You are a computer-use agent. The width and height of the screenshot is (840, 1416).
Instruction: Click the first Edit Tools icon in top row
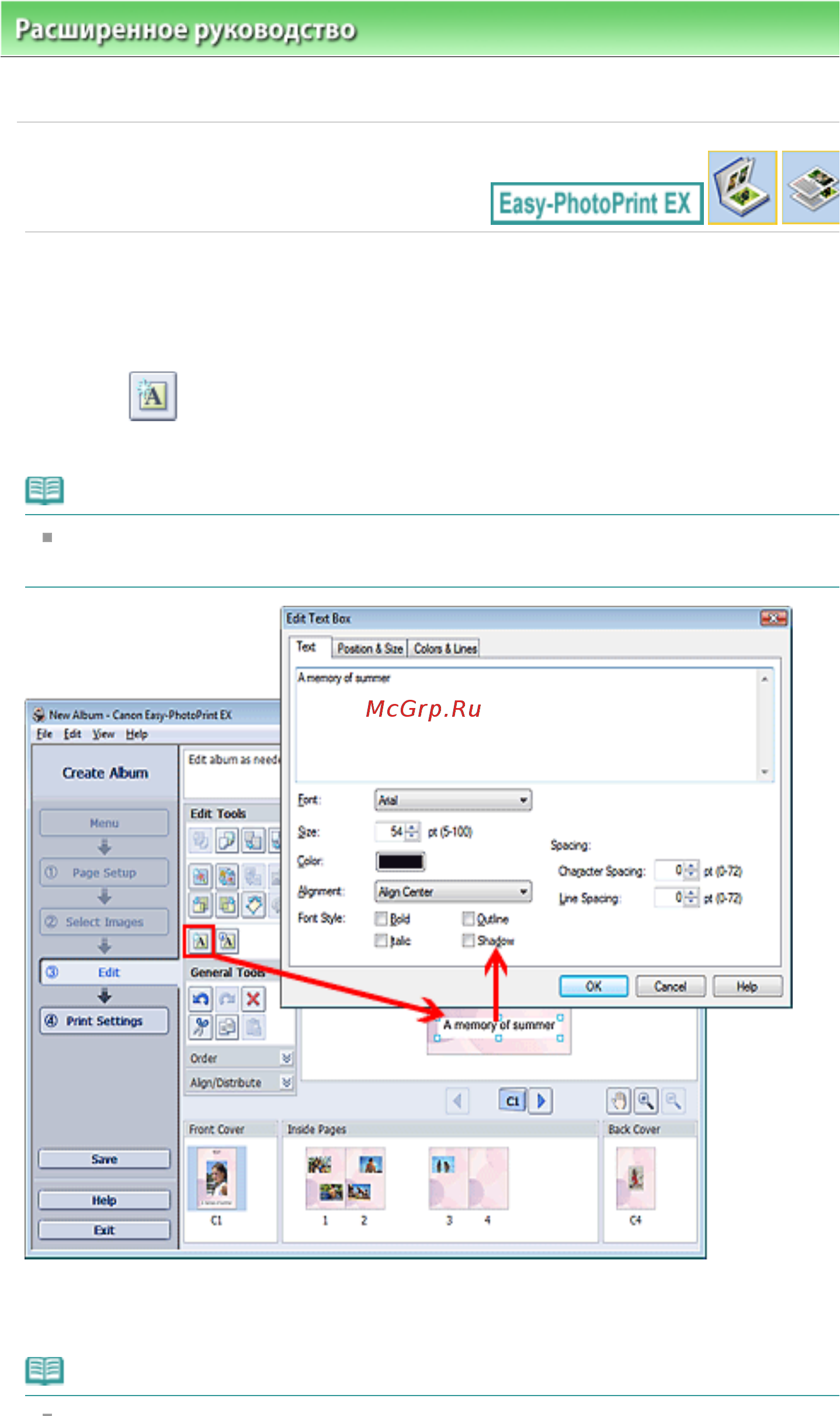click(x=200, y=841)
